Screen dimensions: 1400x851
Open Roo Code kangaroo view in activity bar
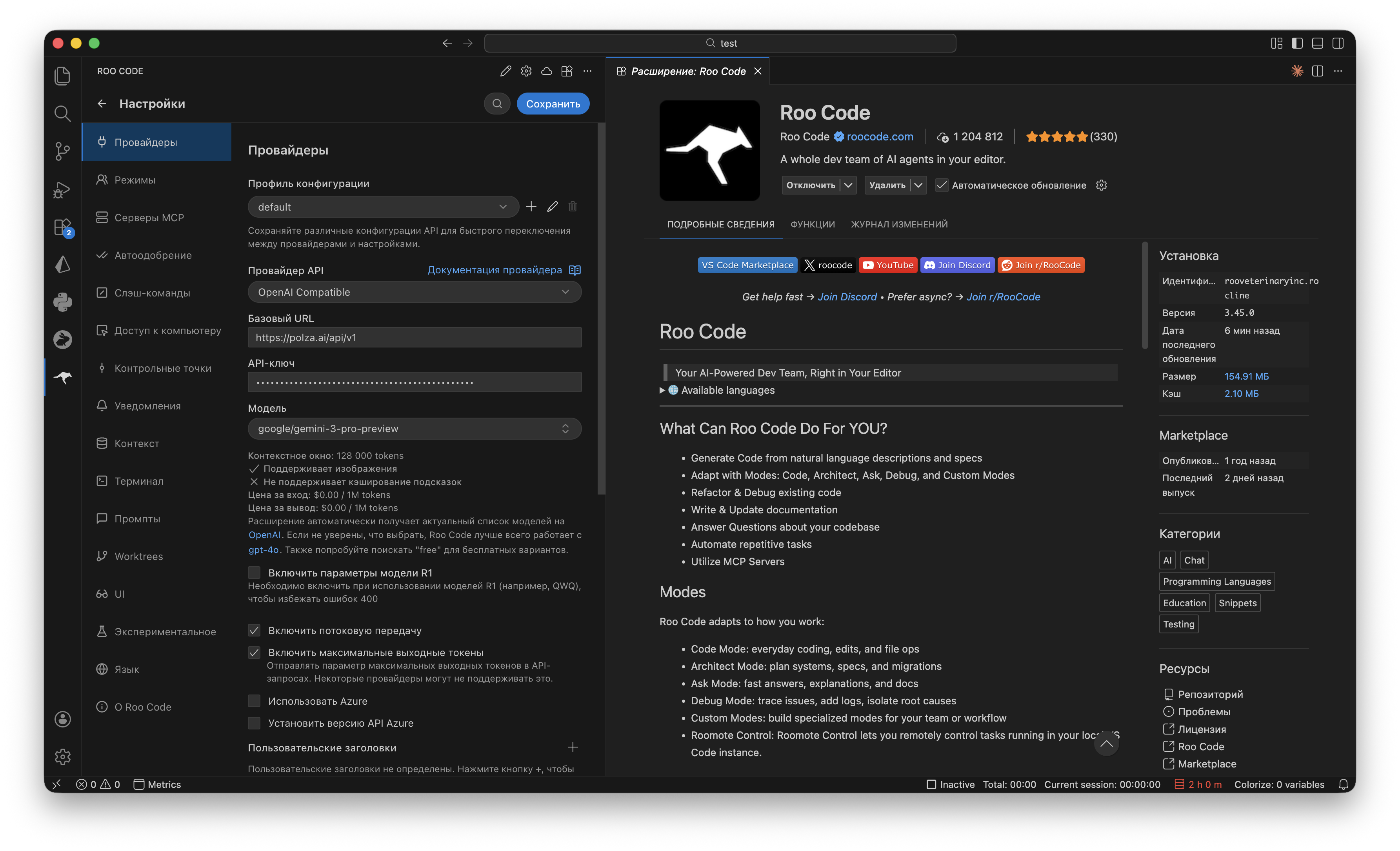(x=62, y=376)
